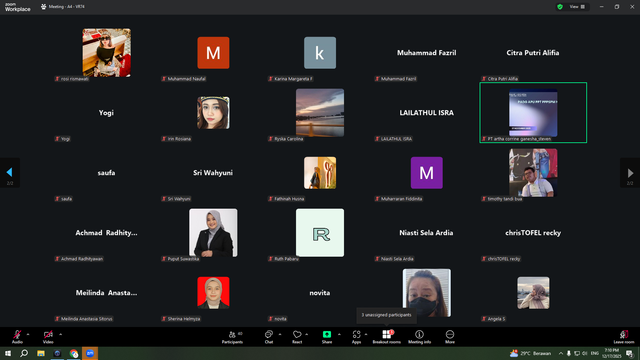Open the meeting title menu icon

[43, 7]
